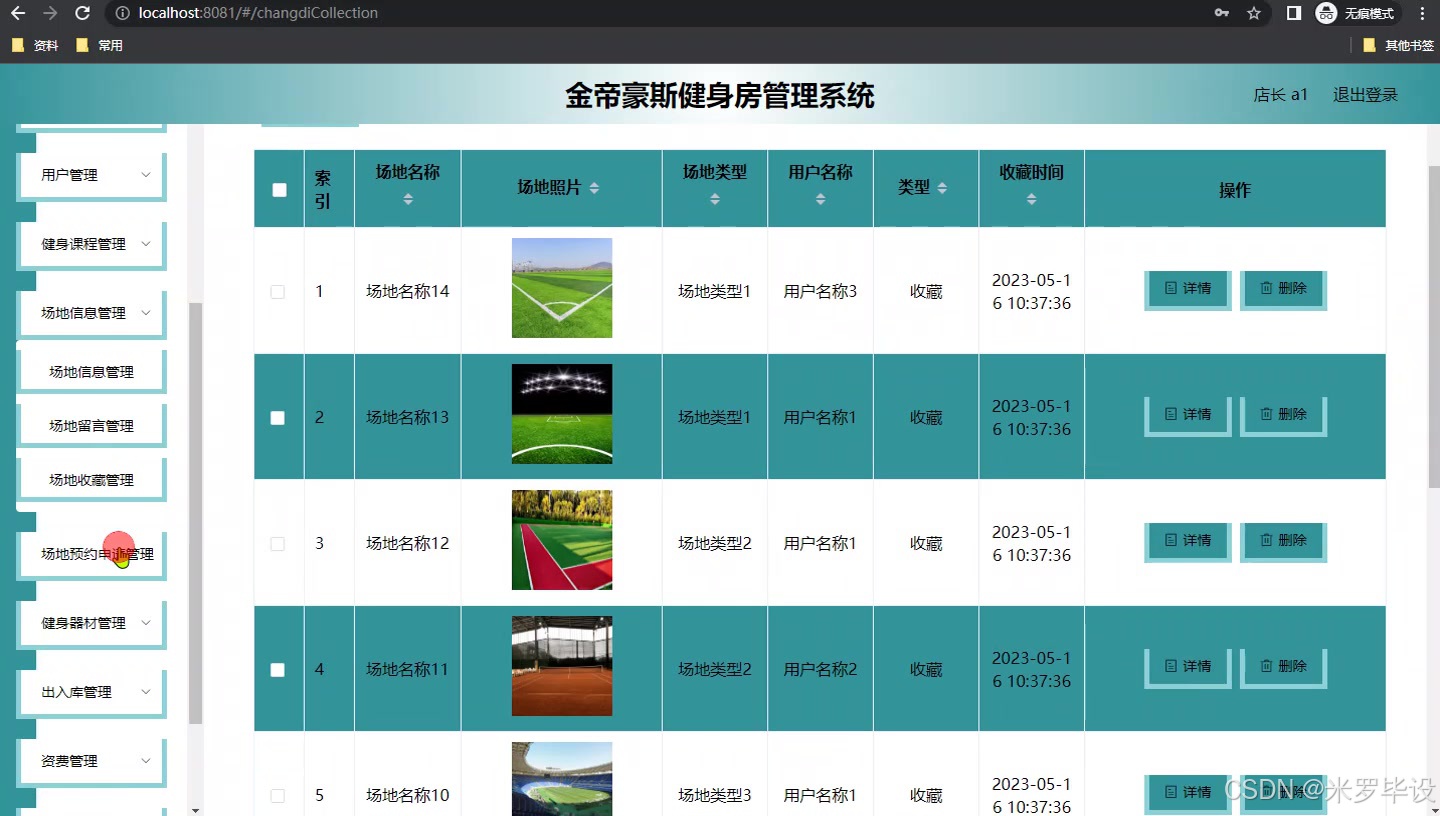Expand the 用户管理 sidebar menu
The width and height of the screenshot is (1440, 816).
(92, 175)
